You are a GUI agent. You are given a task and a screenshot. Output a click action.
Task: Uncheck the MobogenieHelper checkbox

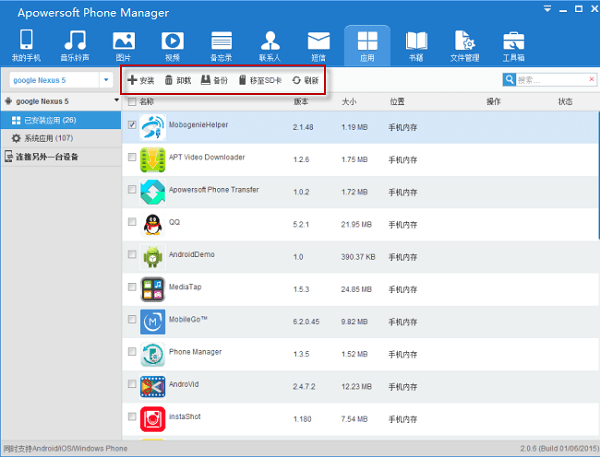pyautogui.click(x=133, y=125)
